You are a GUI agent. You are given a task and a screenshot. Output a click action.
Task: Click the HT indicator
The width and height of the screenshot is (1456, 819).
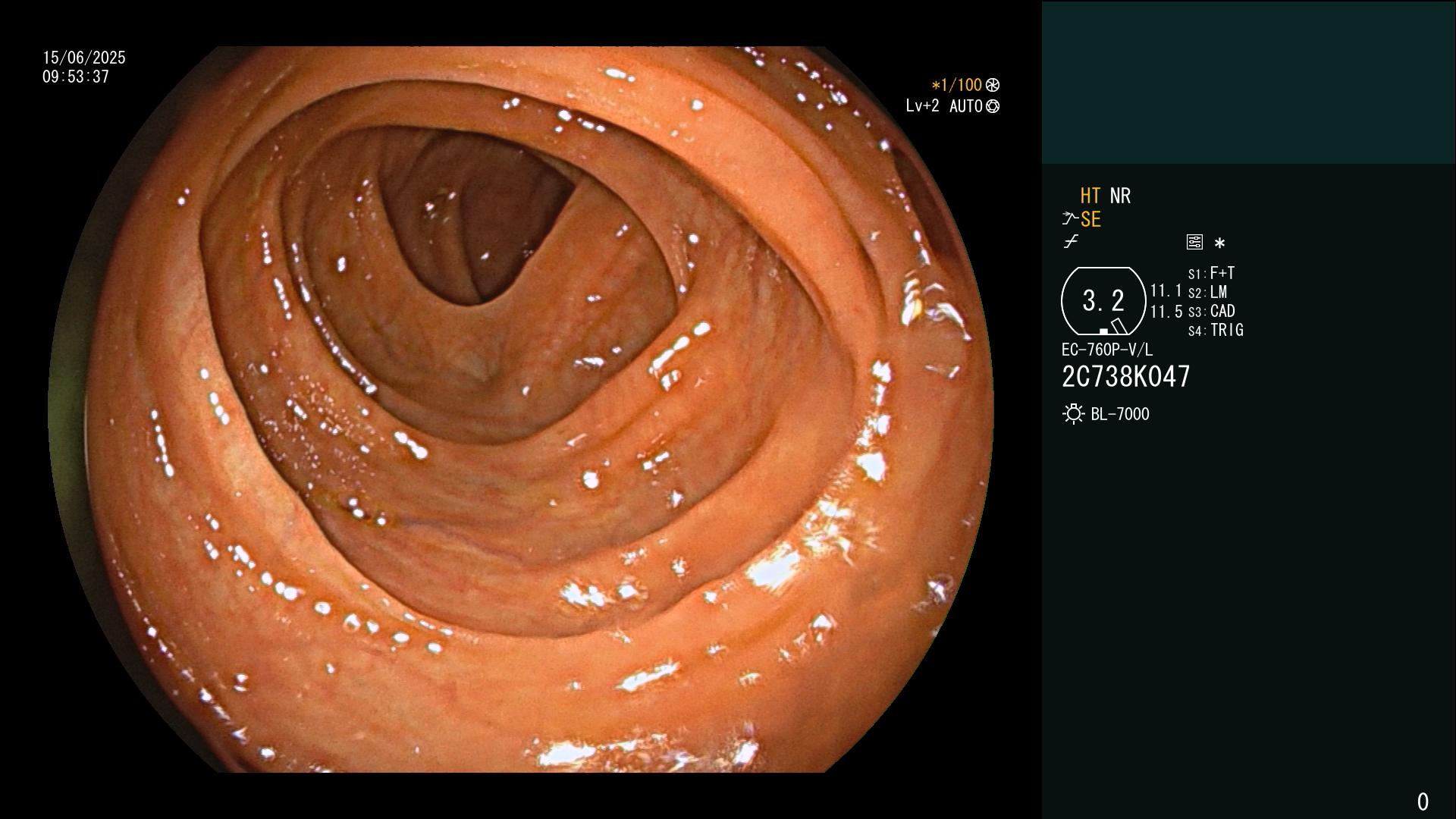(1090, 196)
